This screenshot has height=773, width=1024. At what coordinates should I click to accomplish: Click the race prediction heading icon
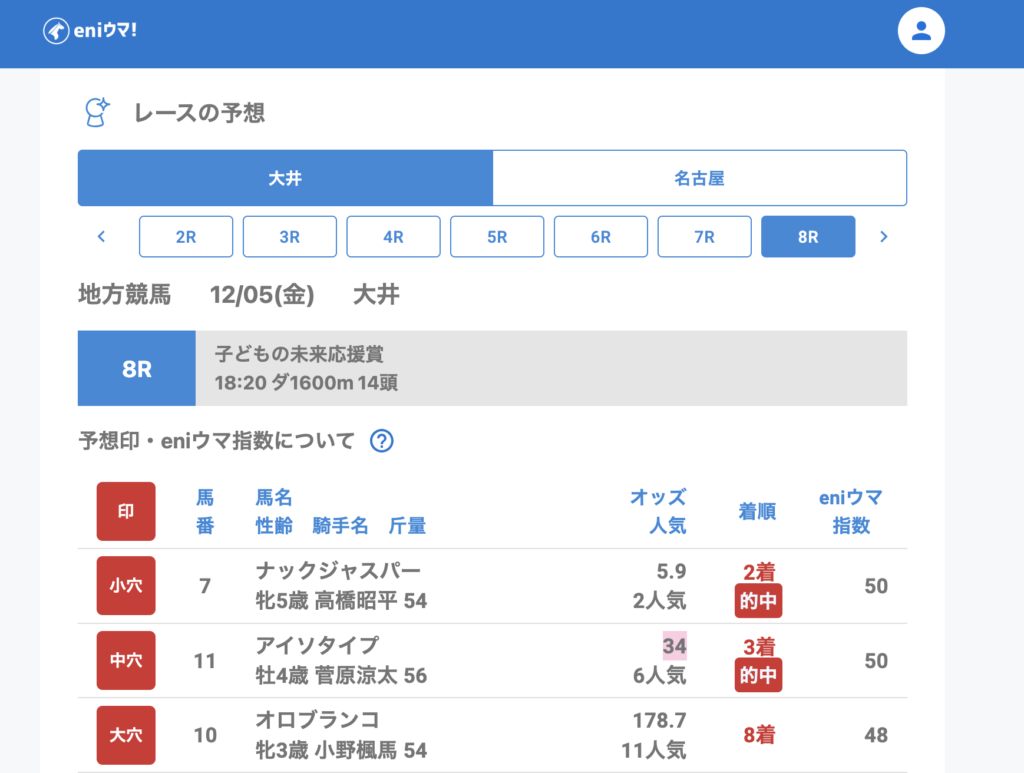(97, 112)
